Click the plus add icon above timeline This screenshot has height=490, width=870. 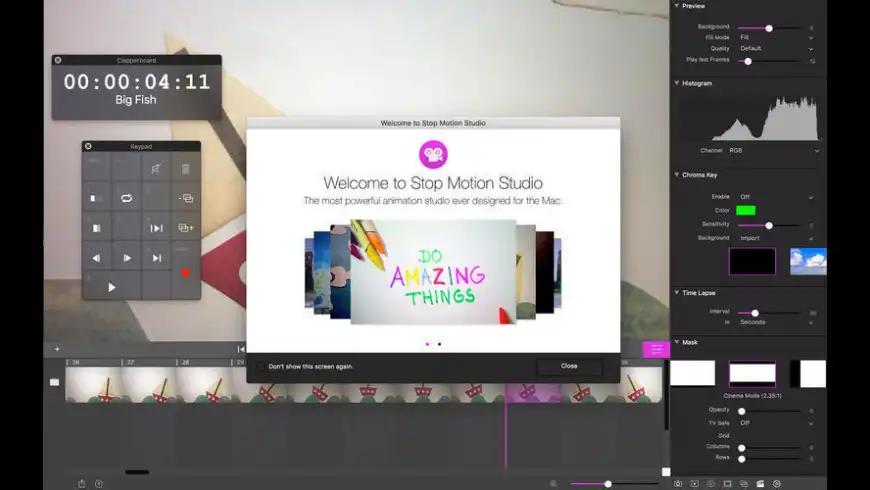tap(57, 349)
